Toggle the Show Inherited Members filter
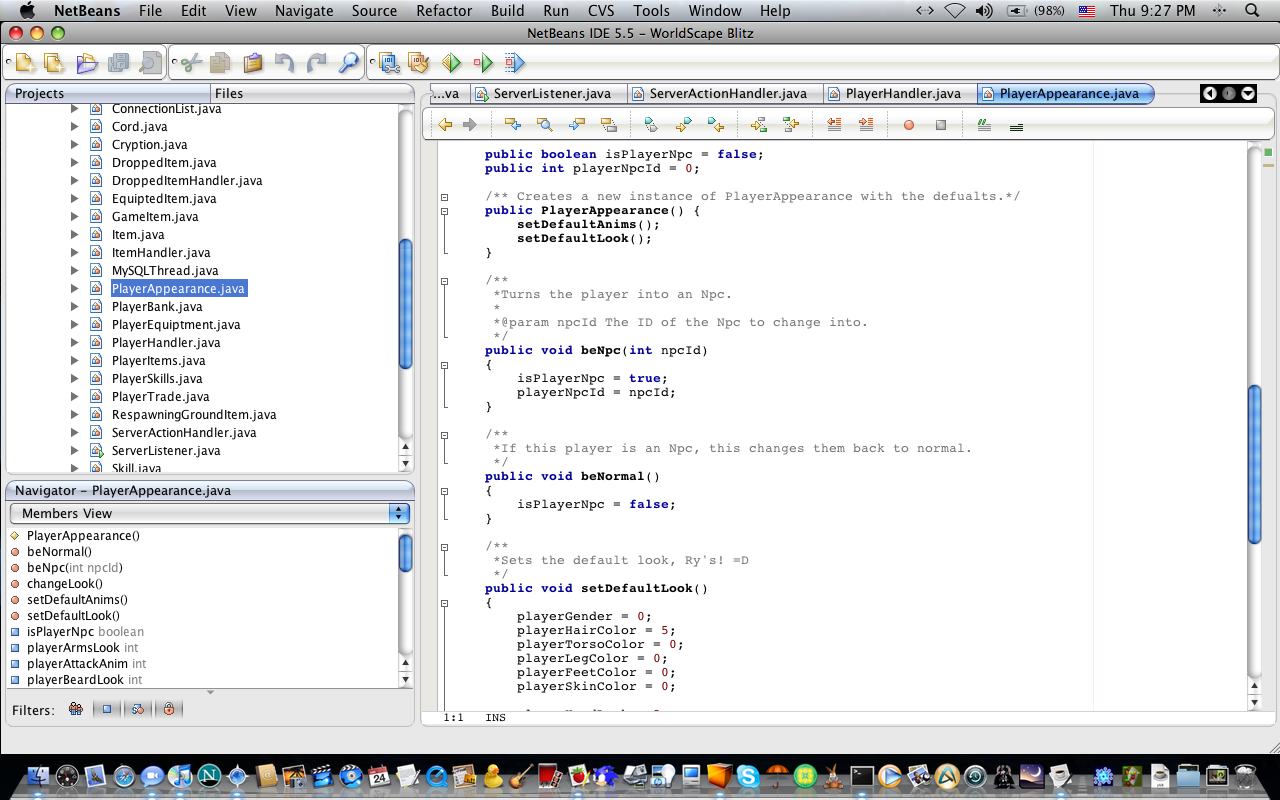The image size is (1280, 800). (76, 709)
